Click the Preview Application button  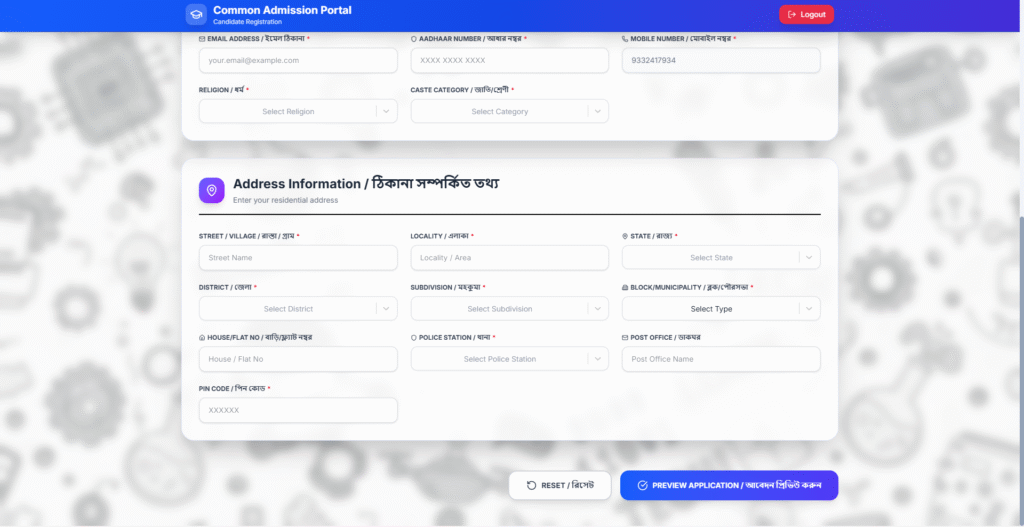[728, 485]
